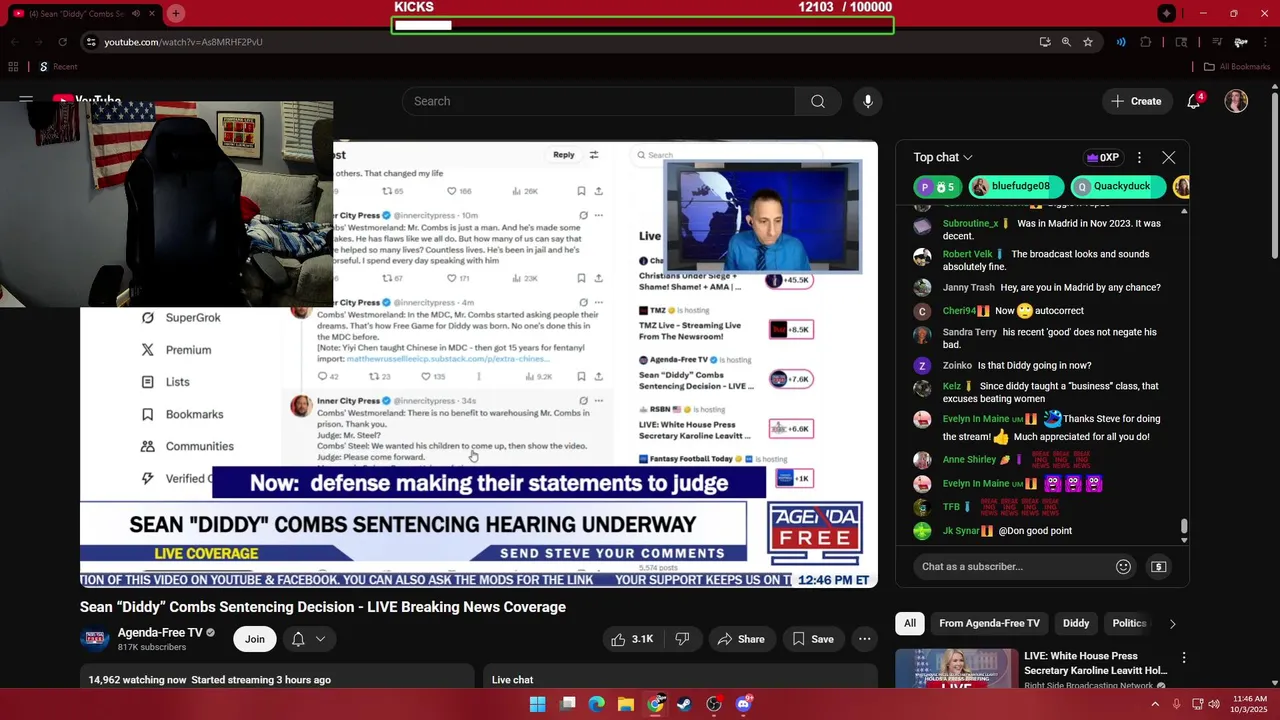This screenshot has height=720, width=1280.
Task: View site information icon in address bar
Action: click(x=91, y=42)
